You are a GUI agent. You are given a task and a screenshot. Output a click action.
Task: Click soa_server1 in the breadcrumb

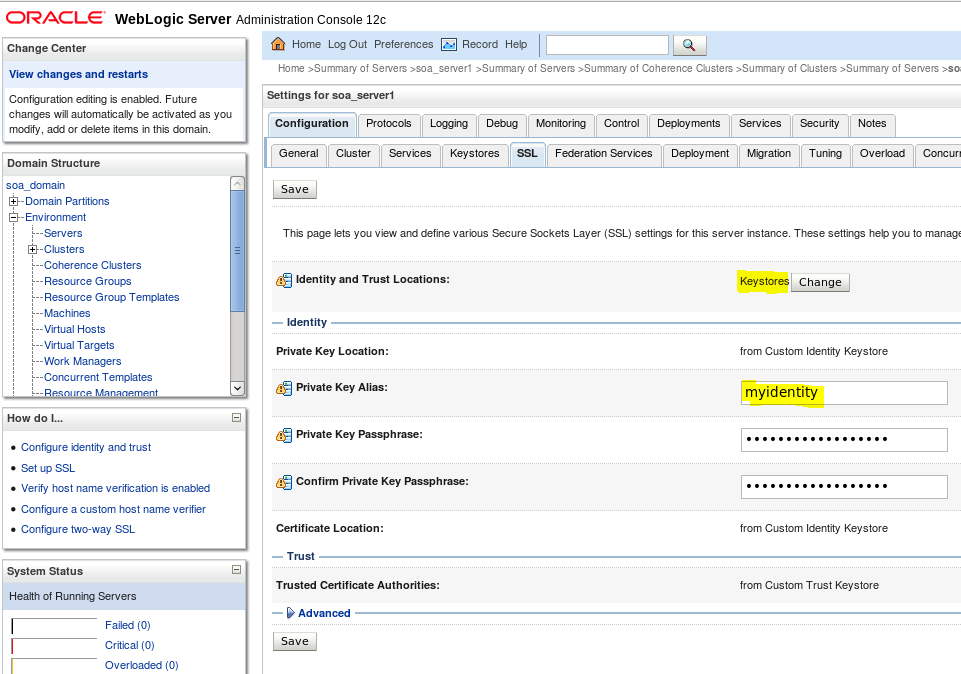[444, 69]
